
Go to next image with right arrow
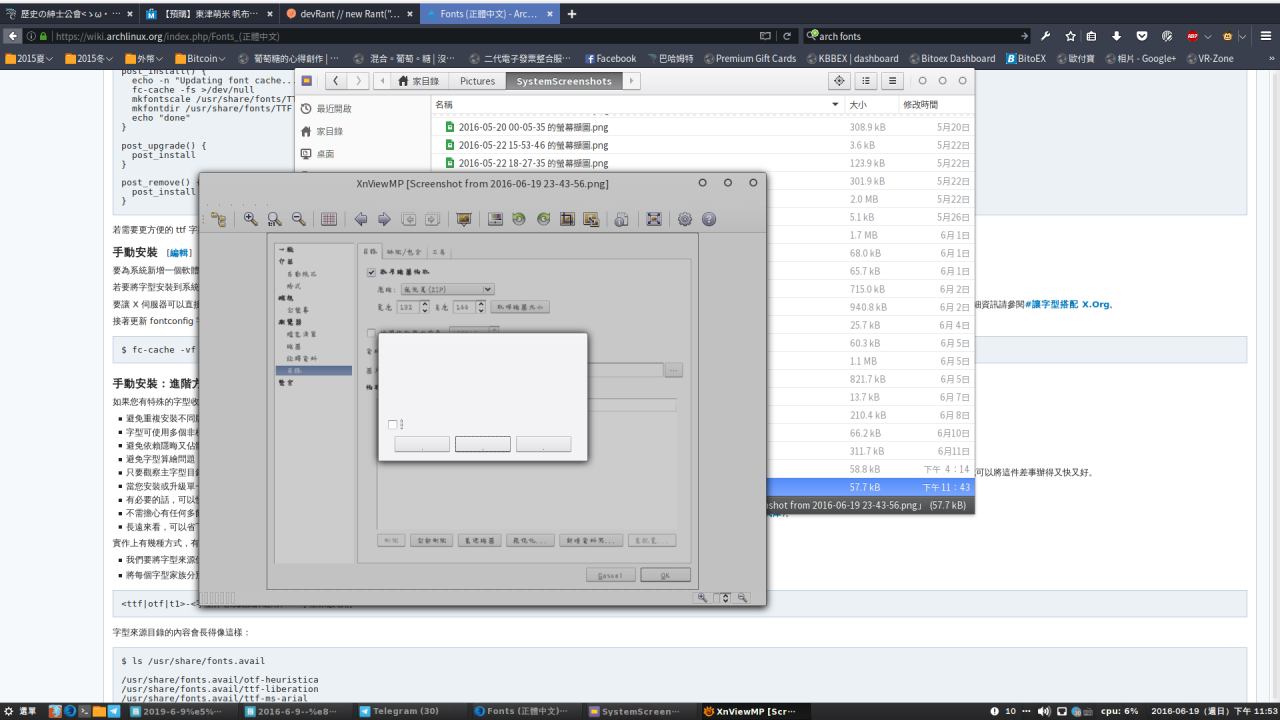[x=384, y=220]
